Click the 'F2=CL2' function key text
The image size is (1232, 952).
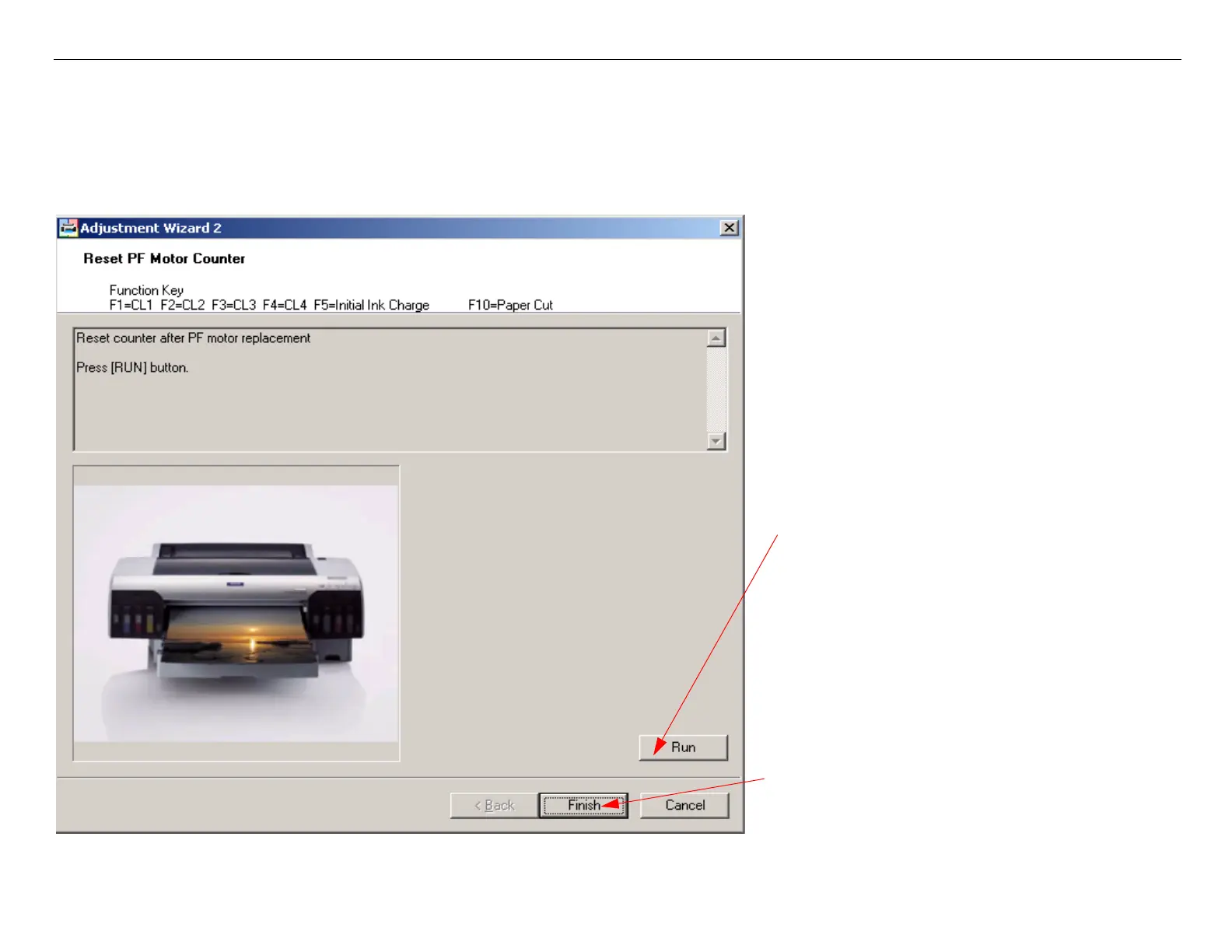pyautogui.click(x=183, y=305)
